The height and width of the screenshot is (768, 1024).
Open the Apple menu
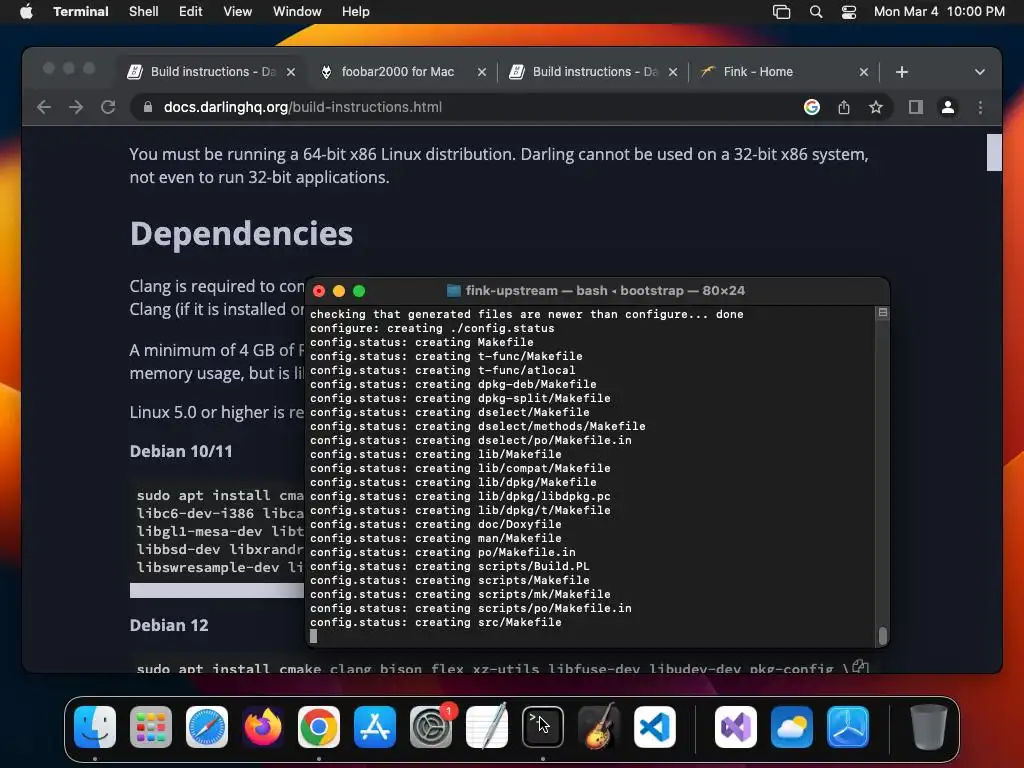[x=26, y=11]
